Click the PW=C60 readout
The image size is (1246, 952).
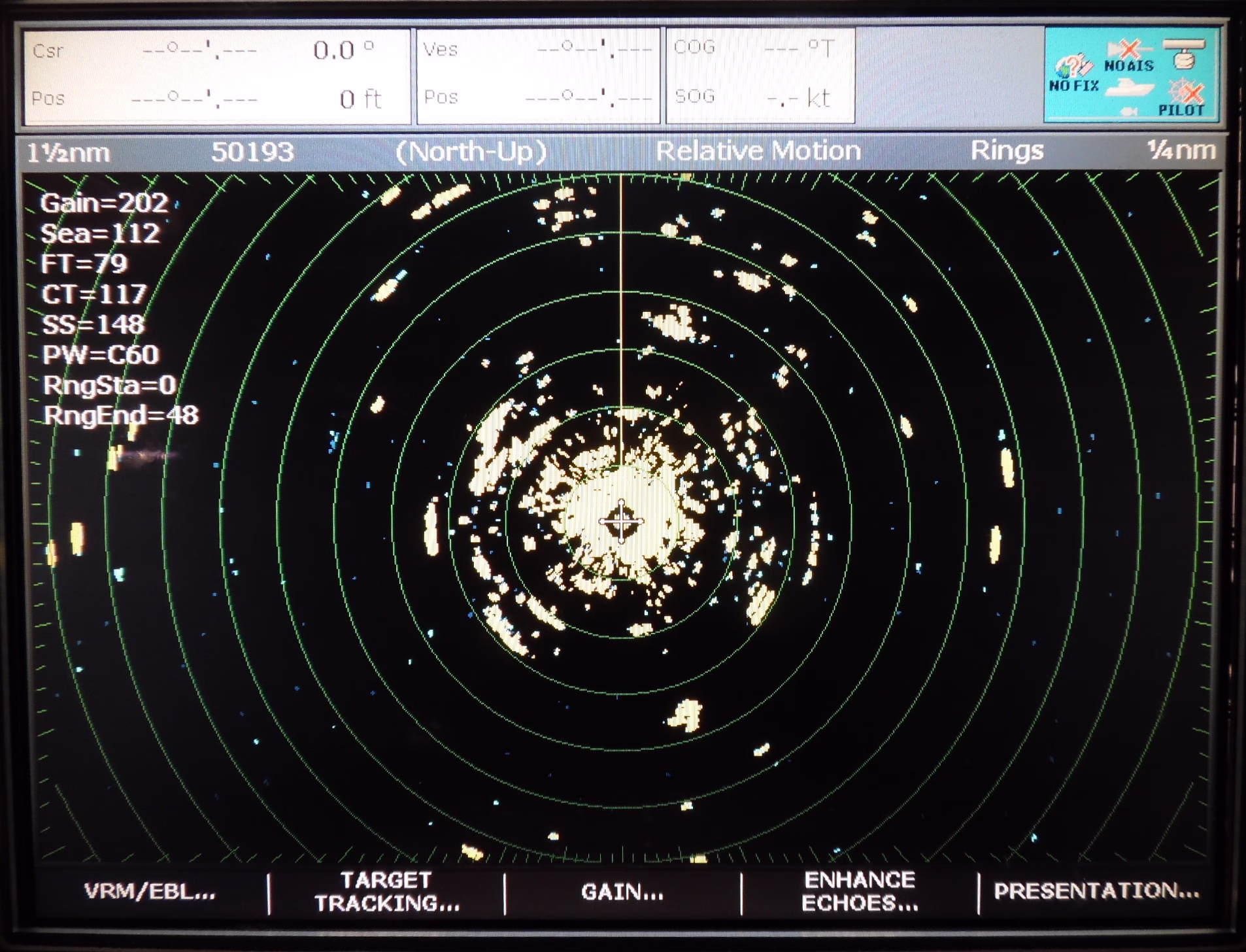(x=101, y=354)
